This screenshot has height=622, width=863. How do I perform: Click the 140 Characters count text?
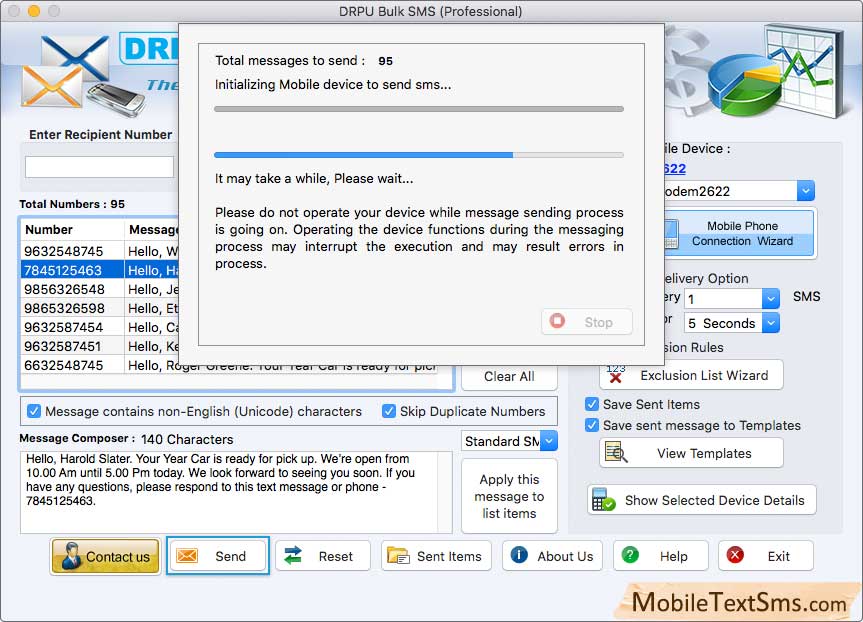(187, 439)
